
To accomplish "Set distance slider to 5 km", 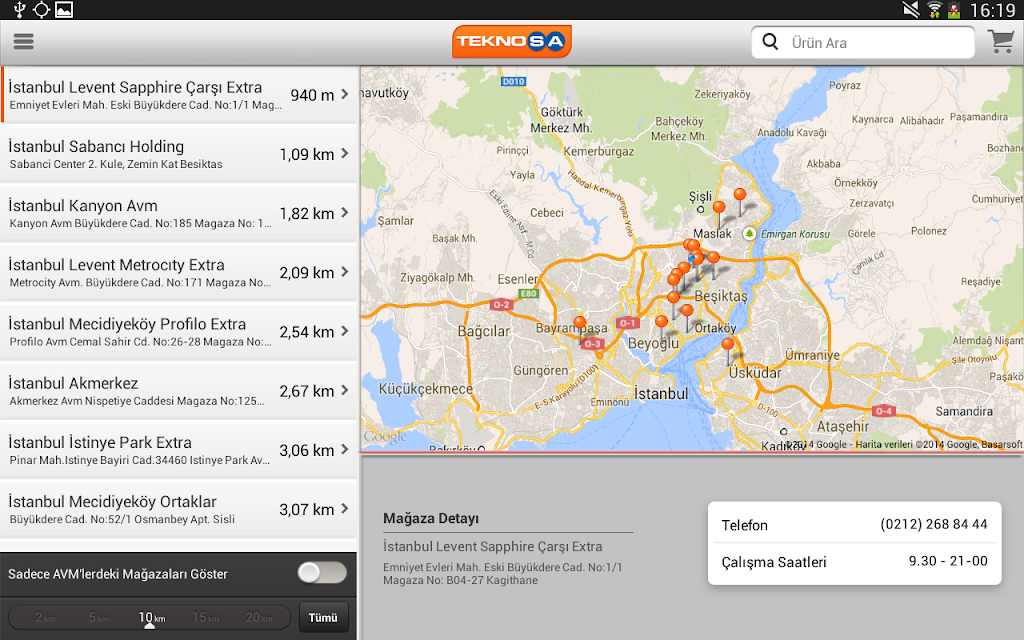I will click(x=98, y=617).
